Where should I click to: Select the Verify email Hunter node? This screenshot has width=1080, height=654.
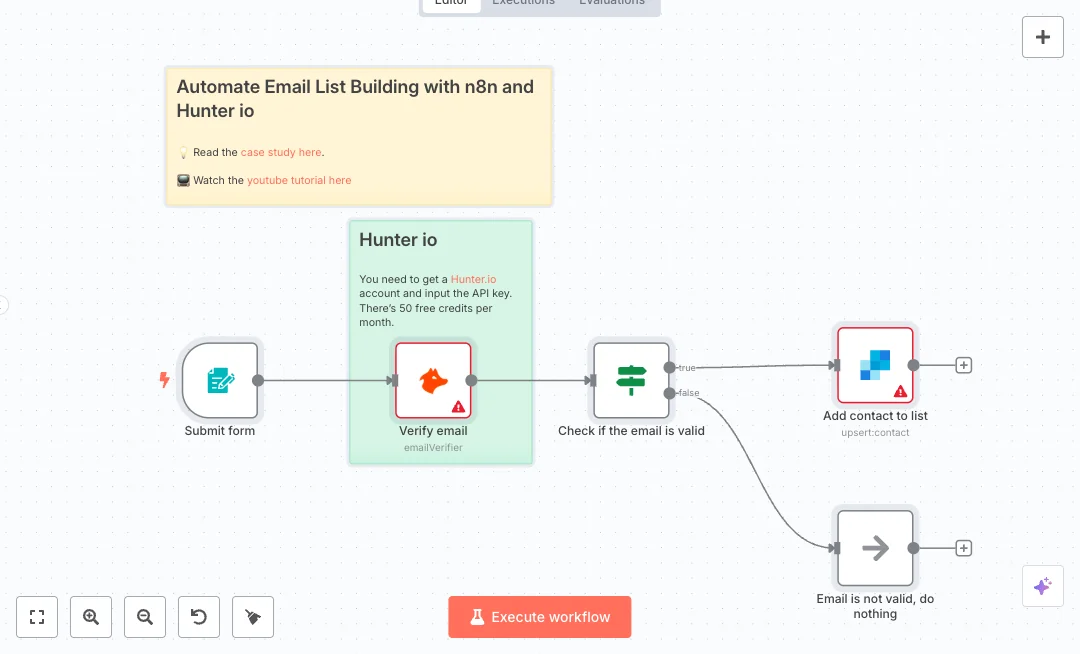433,380
